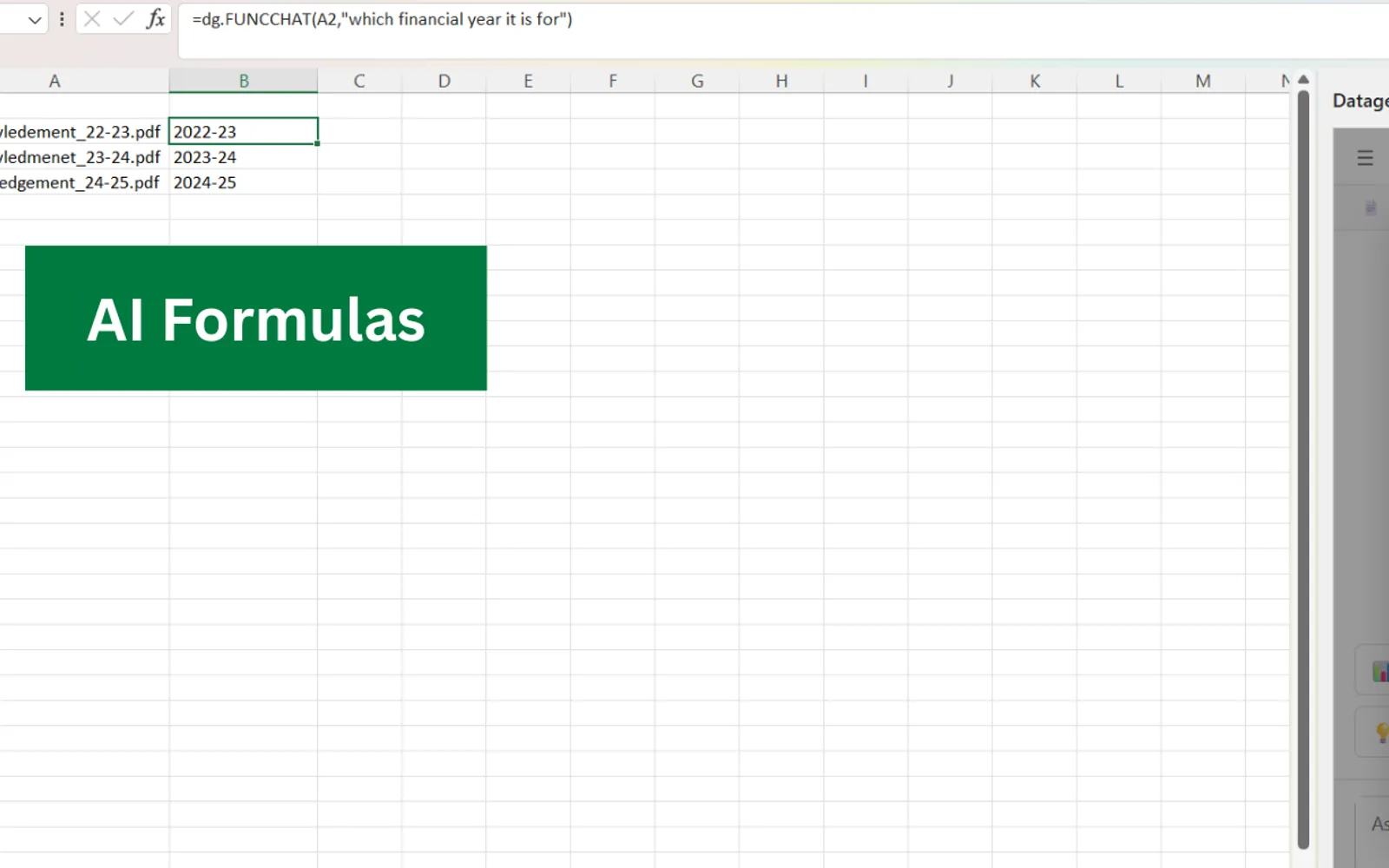Open the Name Box dropdown arrow
1389x868 pixels.
pyautogui.click(x=35, y=20)
